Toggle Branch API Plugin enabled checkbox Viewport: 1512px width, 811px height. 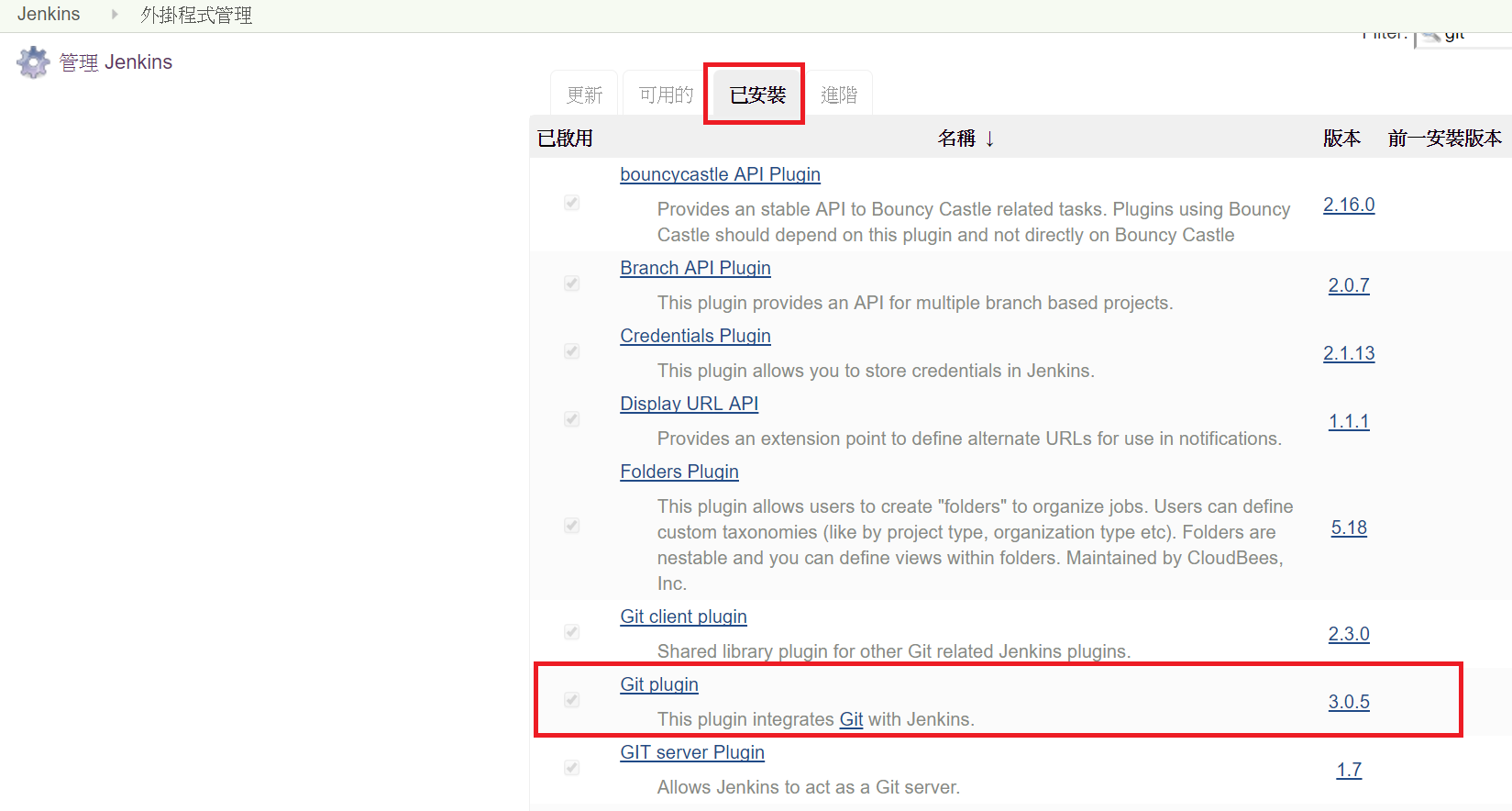tap(571, 283)
